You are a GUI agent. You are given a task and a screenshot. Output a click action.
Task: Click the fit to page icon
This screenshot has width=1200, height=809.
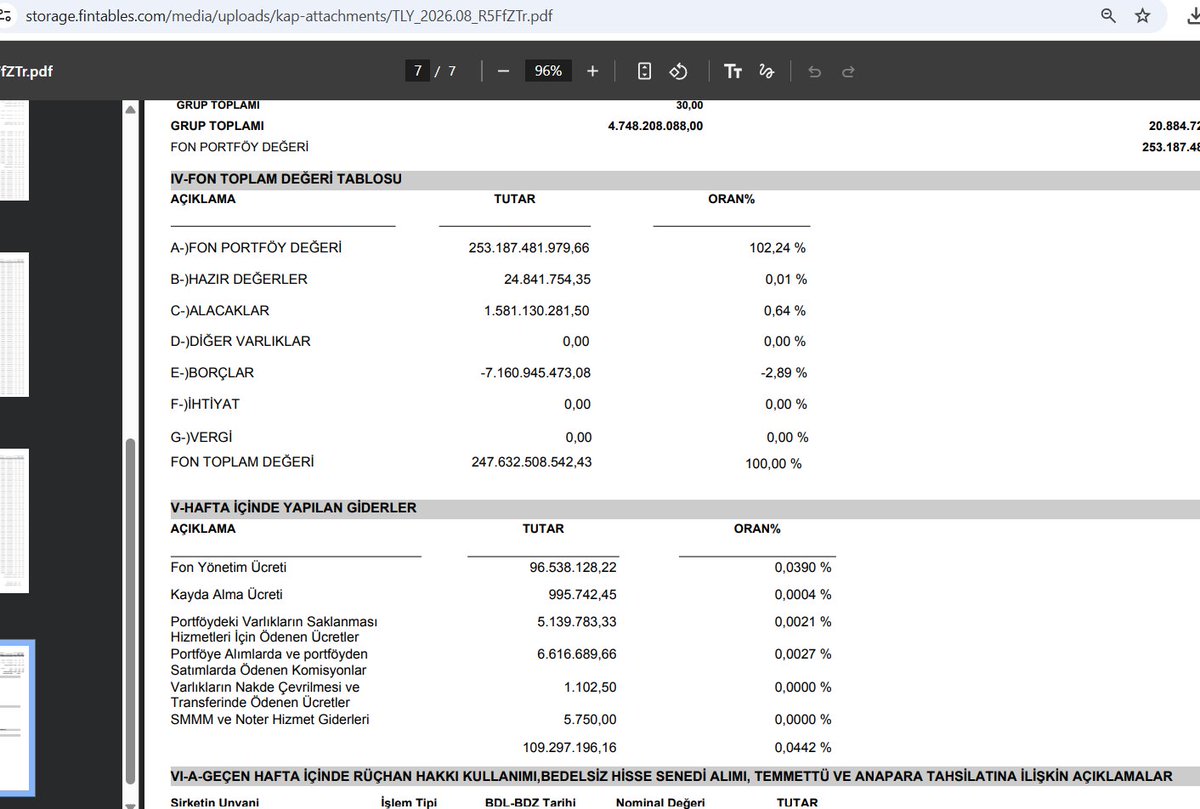coord(645,71)
